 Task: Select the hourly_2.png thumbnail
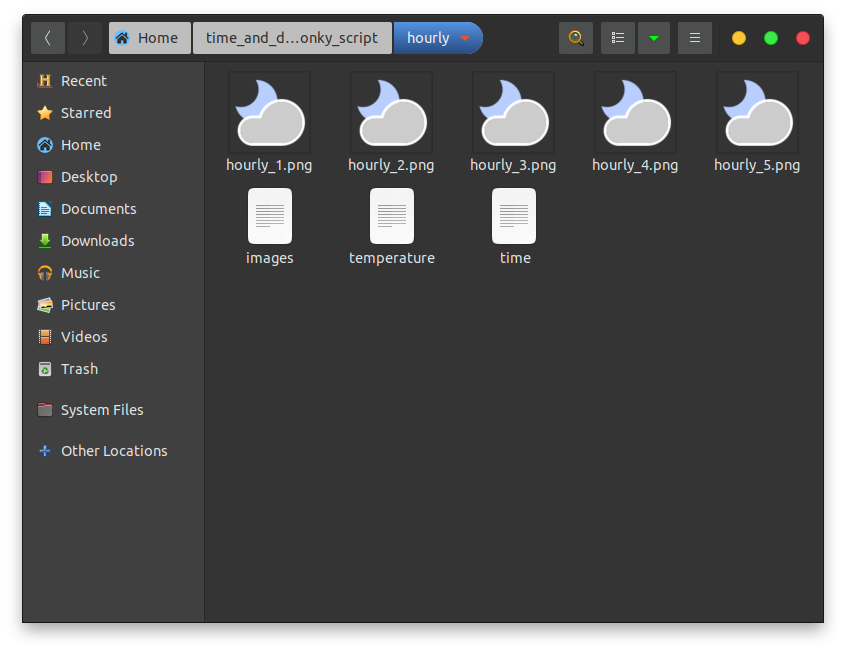click(x=392, y=112)
